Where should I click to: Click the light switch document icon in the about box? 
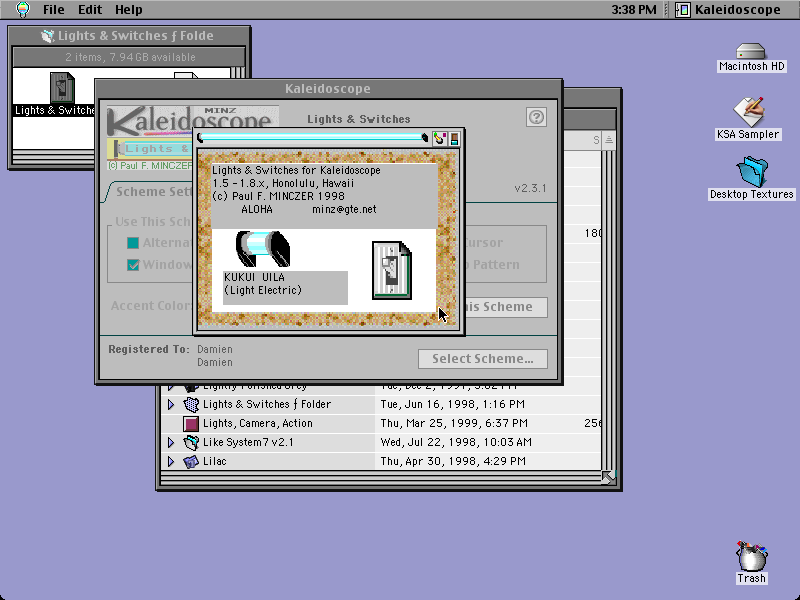click(392, 270)
